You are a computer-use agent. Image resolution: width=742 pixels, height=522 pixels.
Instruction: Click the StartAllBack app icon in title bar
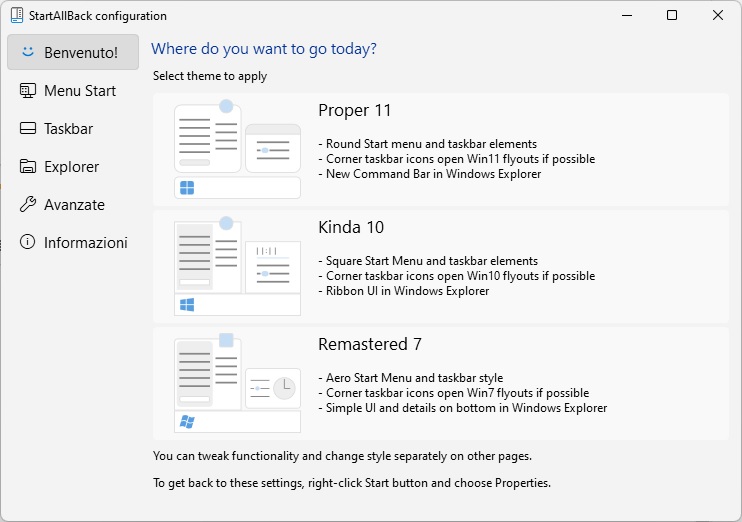pyautogui.click(x=17, y=15)
